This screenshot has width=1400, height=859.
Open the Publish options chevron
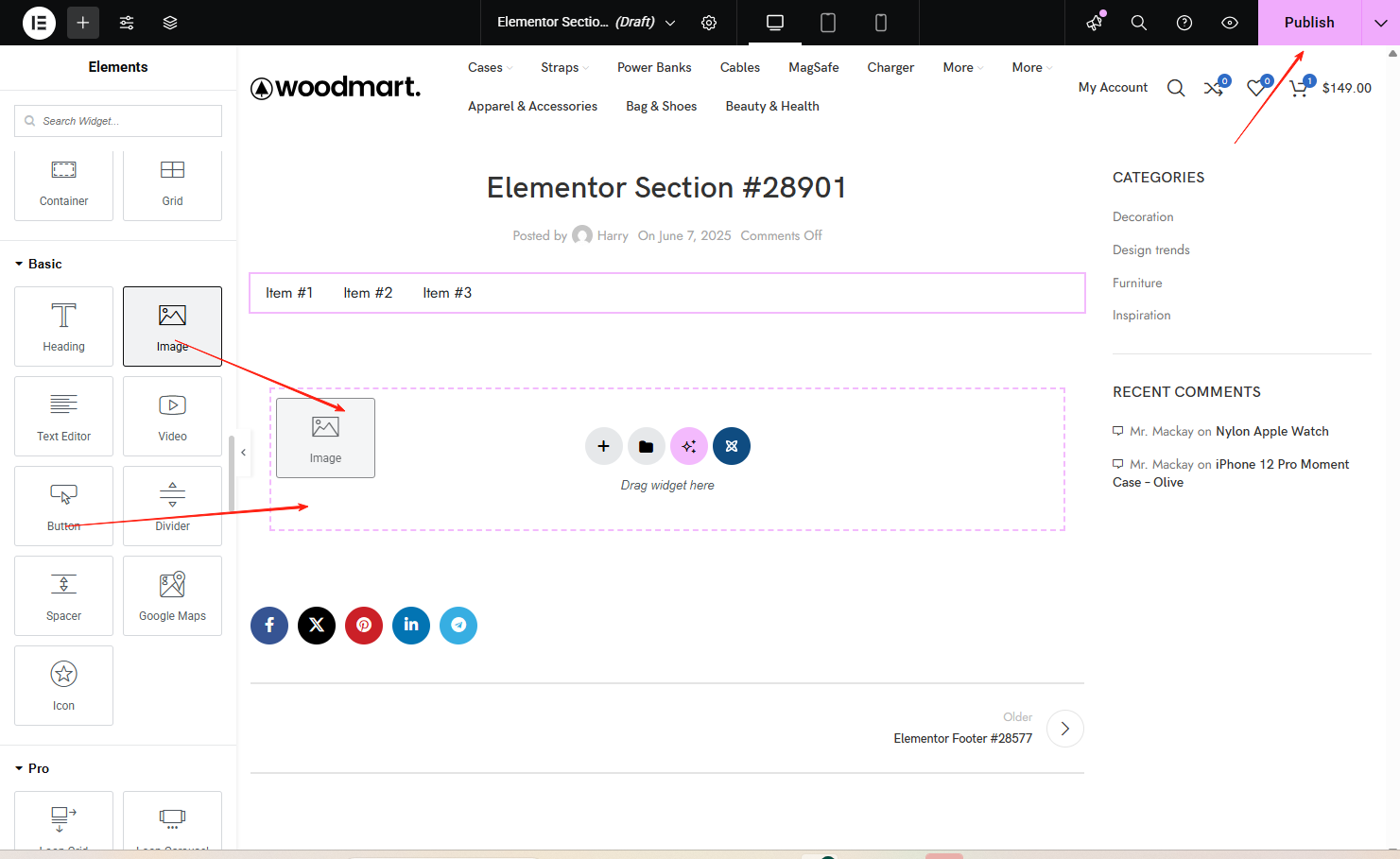click(x=1379, y=22)
